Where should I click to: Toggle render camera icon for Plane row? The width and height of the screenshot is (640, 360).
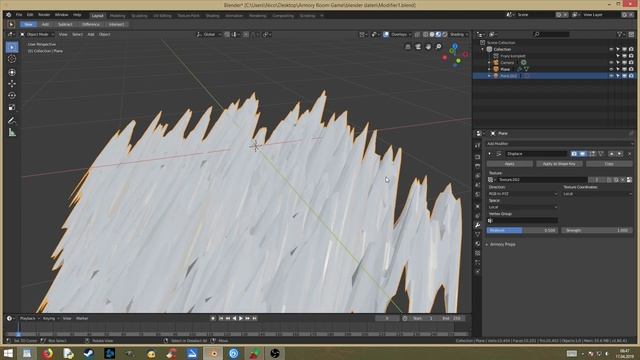[x=631, y=69]
